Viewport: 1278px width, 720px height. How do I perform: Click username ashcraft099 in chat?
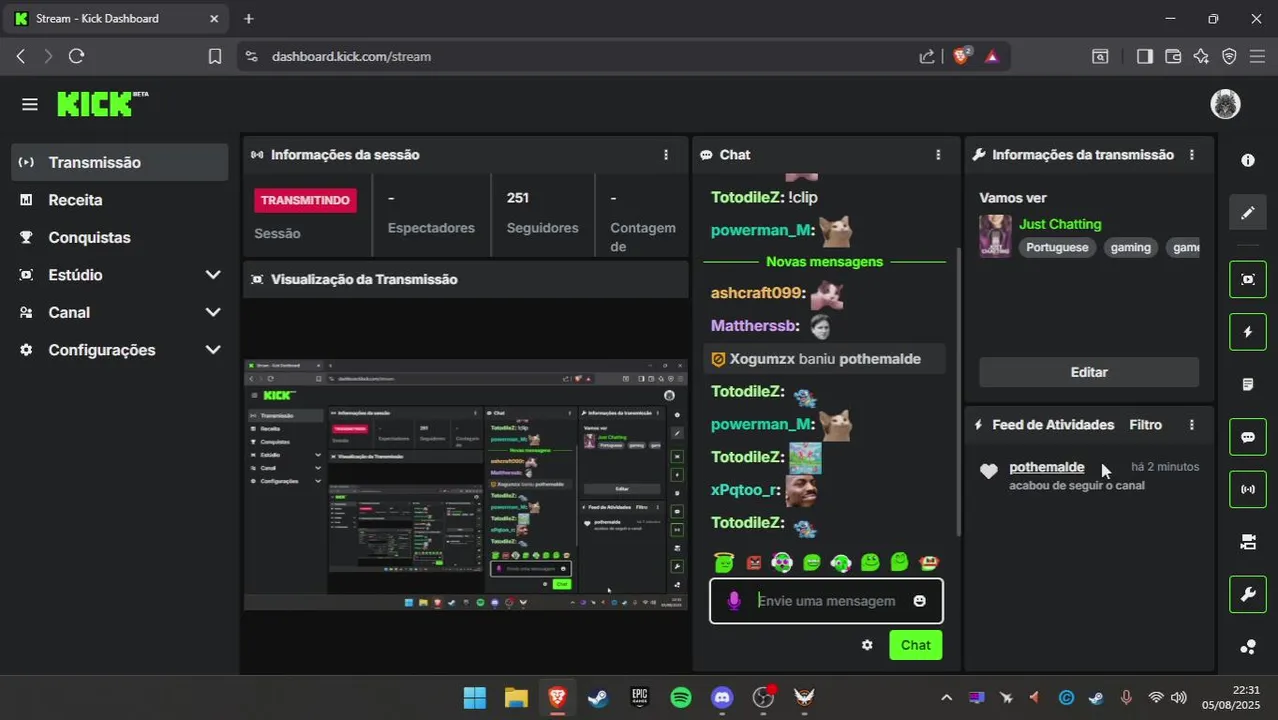(x=758, y=293)
